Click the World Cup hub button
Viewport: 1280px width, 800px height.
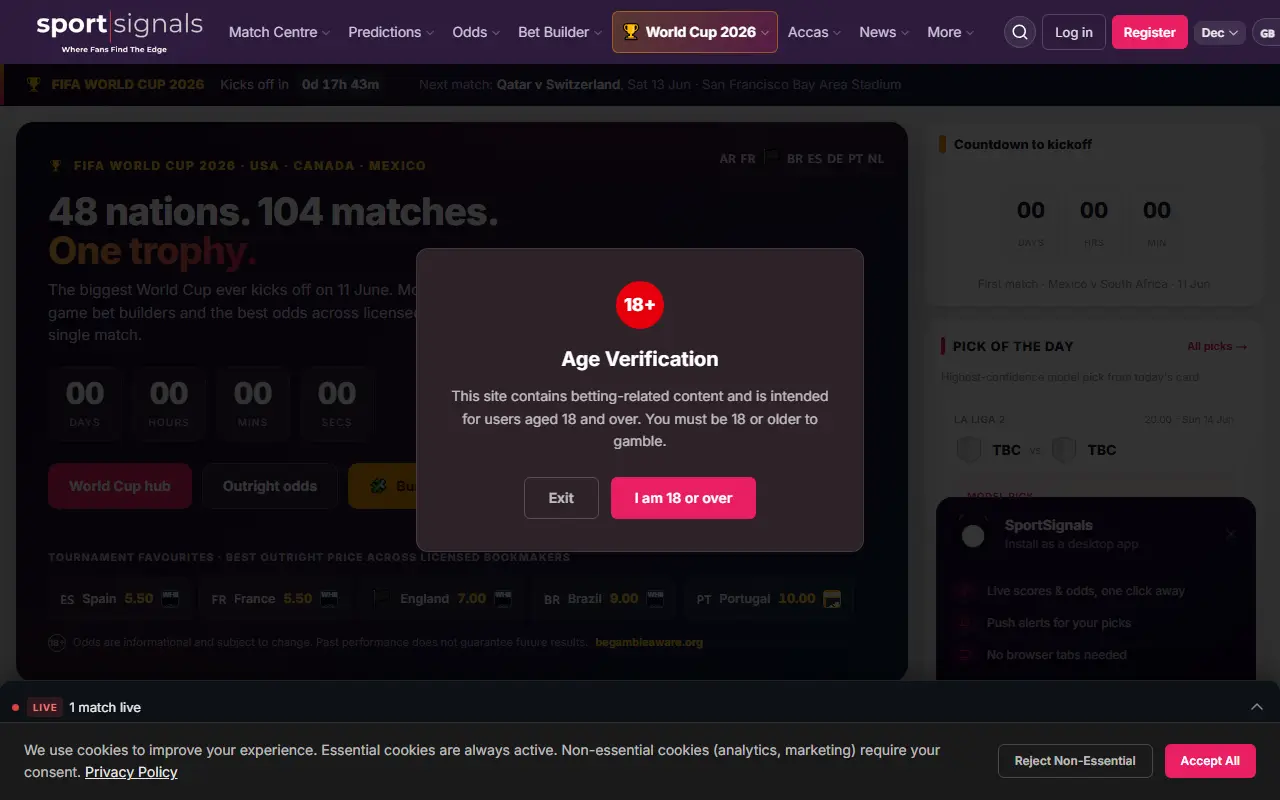120,486
